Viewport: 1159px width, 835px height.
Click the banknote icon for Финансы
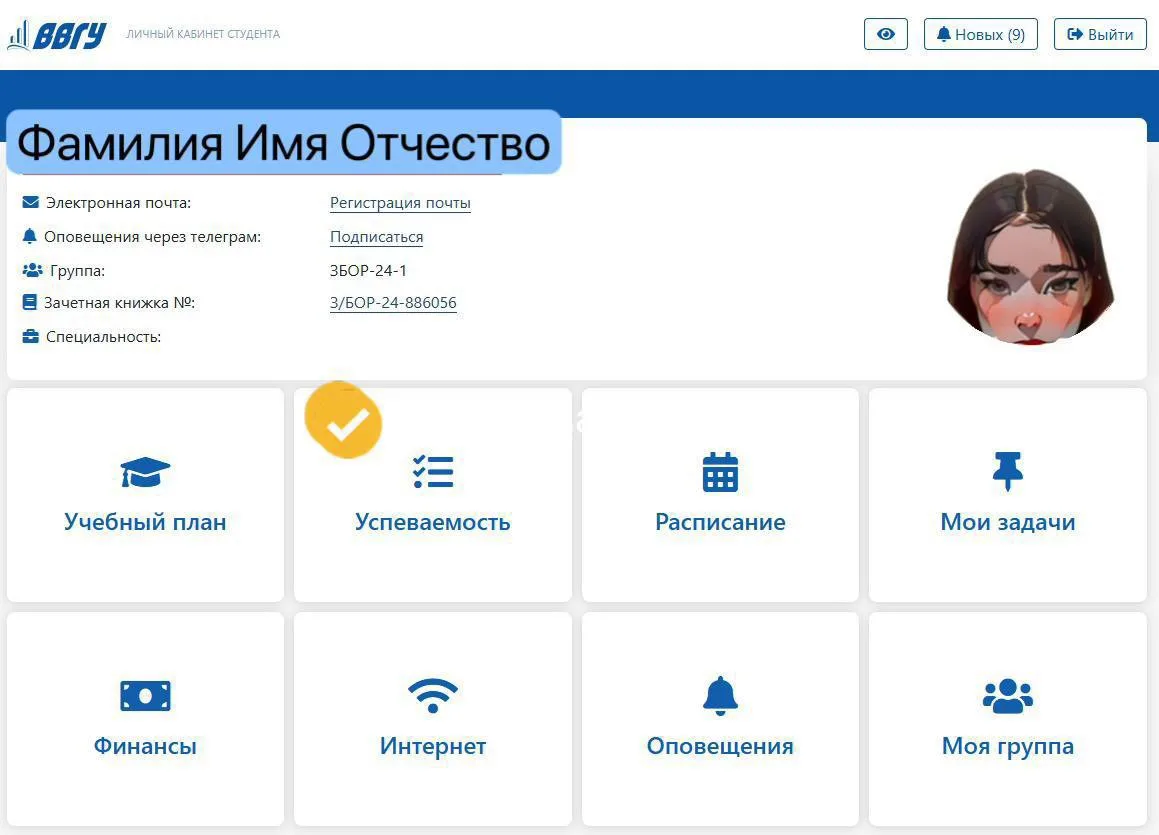(145, 695)
